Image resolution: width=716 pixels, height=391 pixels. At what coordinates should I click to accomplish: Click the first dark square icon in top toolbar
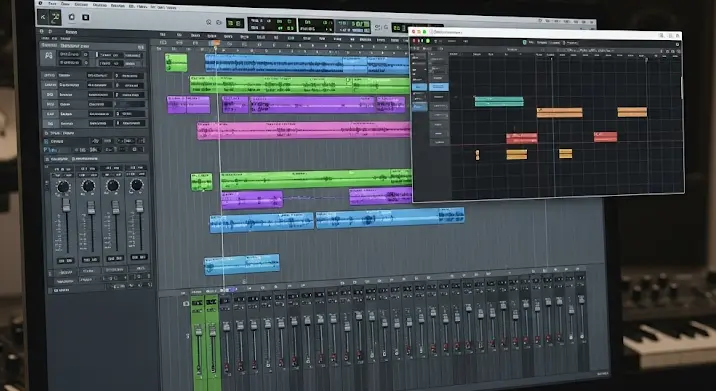pyautogui.click(x=43, y=17)
